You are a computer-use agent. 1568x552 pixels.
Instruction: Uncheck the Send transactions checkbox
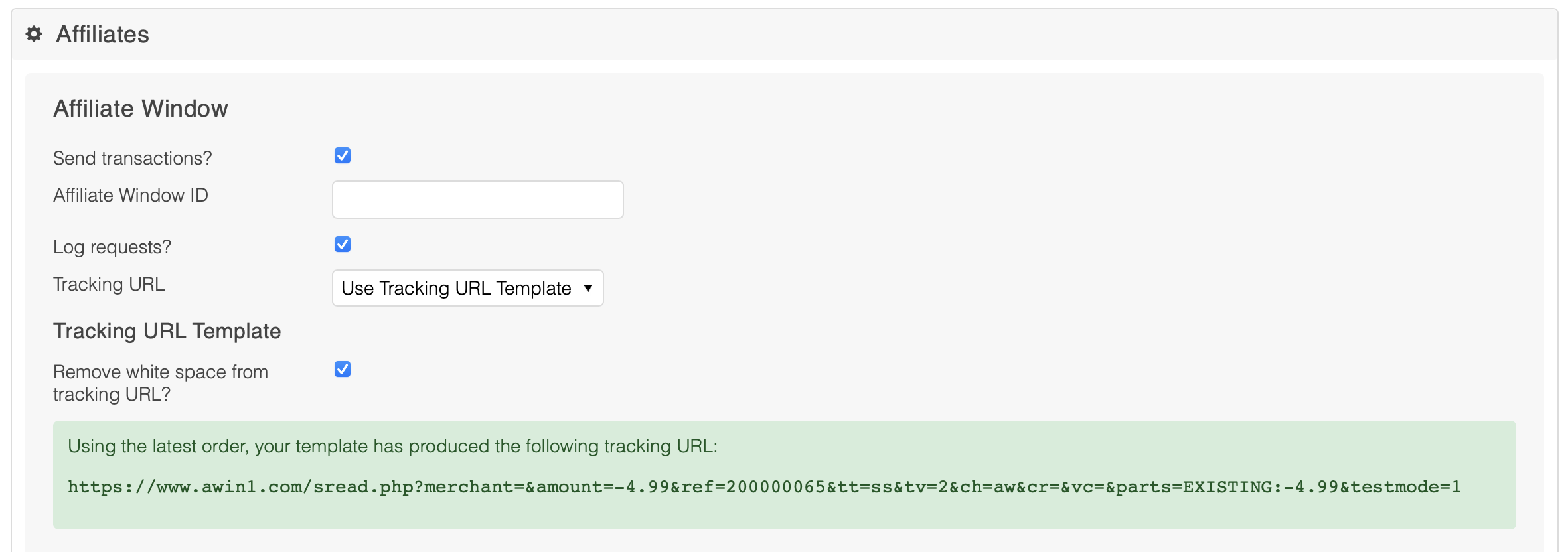tap(343, 155)
